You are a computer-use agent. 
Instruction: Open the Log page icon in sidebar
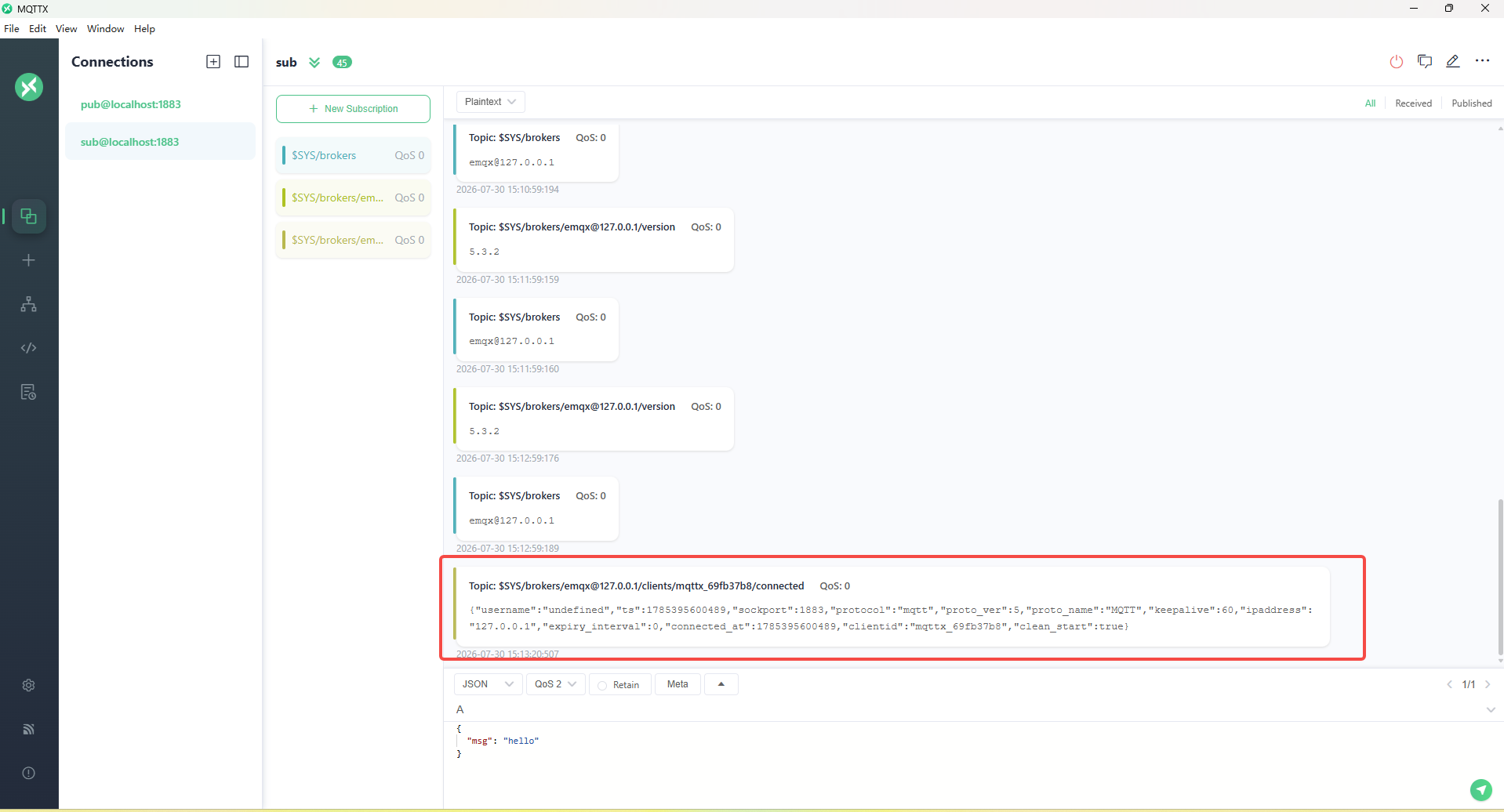point(29,392)
